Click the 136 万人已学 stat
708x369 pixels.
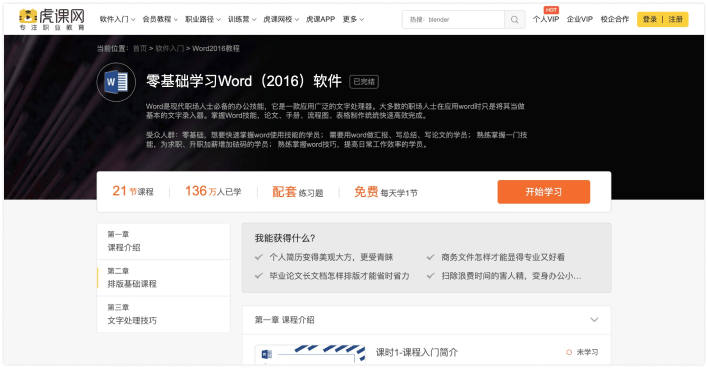[213, 192]
